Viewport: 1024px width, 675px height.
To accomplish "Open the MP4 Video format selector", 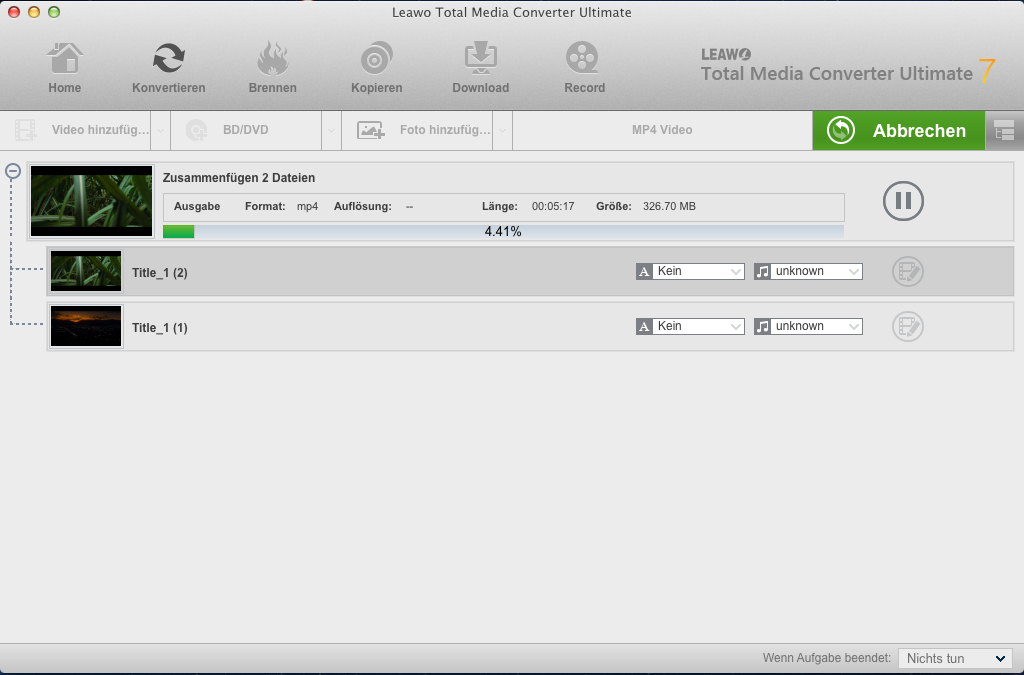I will pos(662,130).
